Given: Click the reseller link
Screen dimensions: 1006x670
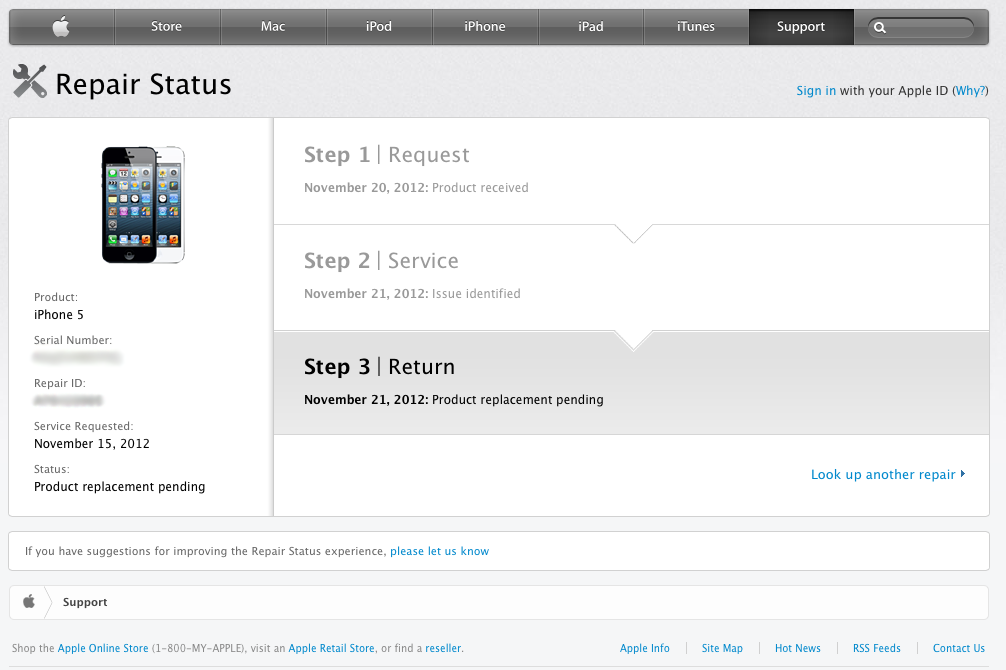Looking at the screenshot, I should click(x=443, y=648).
